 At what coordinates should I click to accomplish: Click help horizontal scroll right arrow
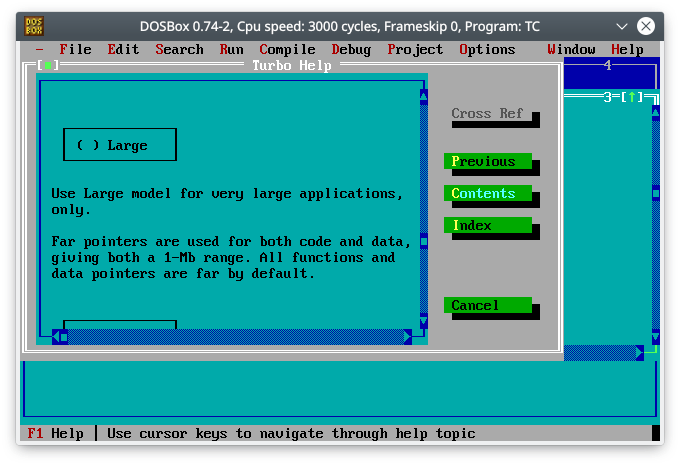(x=408, y=337)
